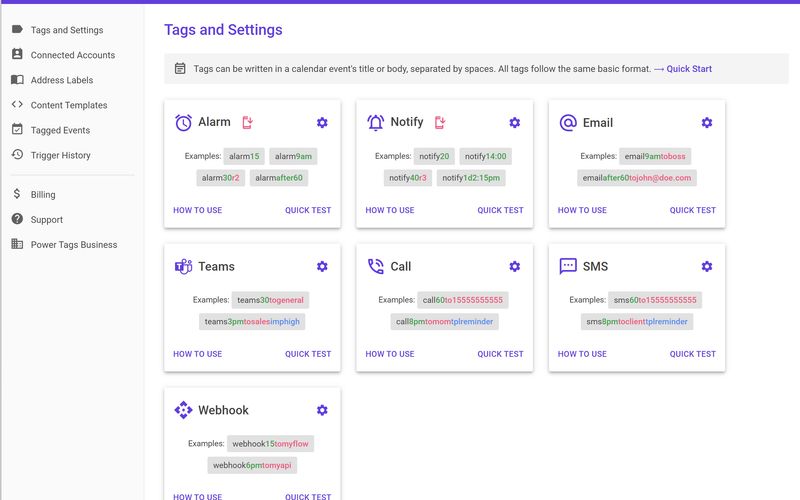Click the Notify bell icon
The width and height of the screenshot is (800, 500).
pos(376,122)
